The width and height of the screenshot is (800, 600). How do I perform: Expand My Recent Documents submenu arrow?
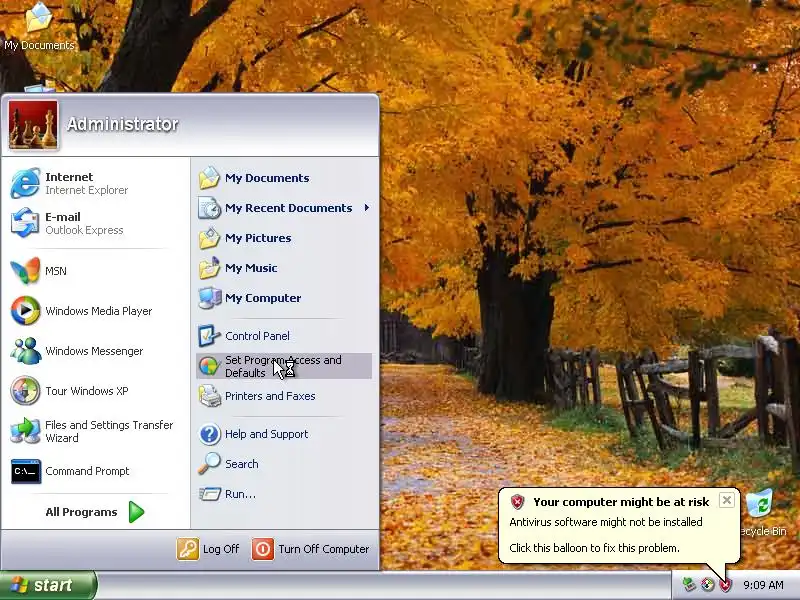[x=367, y=208]
